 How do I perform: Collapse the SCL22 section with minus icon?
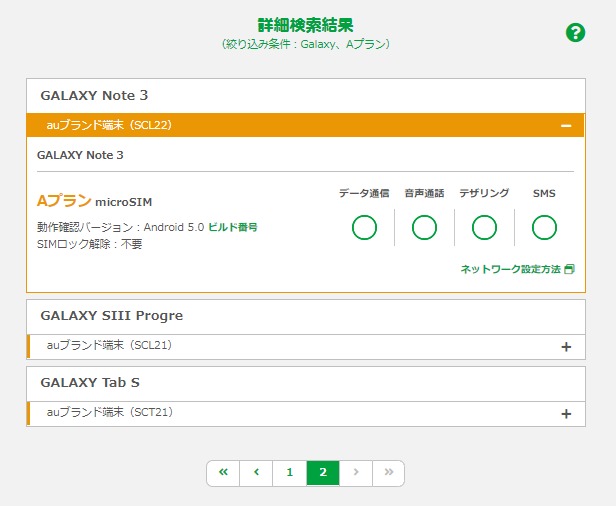tap(566, 126)
